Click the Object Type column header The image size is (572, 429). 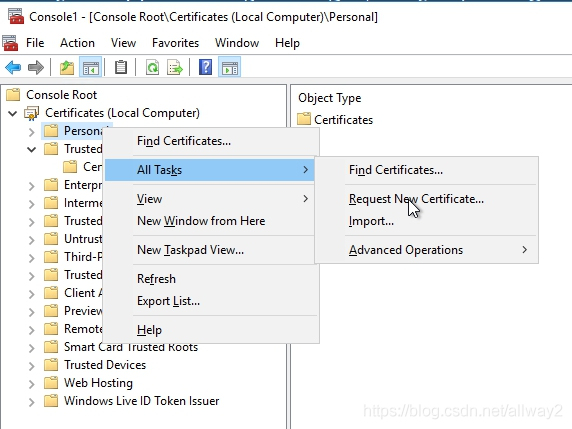[x=330, y=98]
